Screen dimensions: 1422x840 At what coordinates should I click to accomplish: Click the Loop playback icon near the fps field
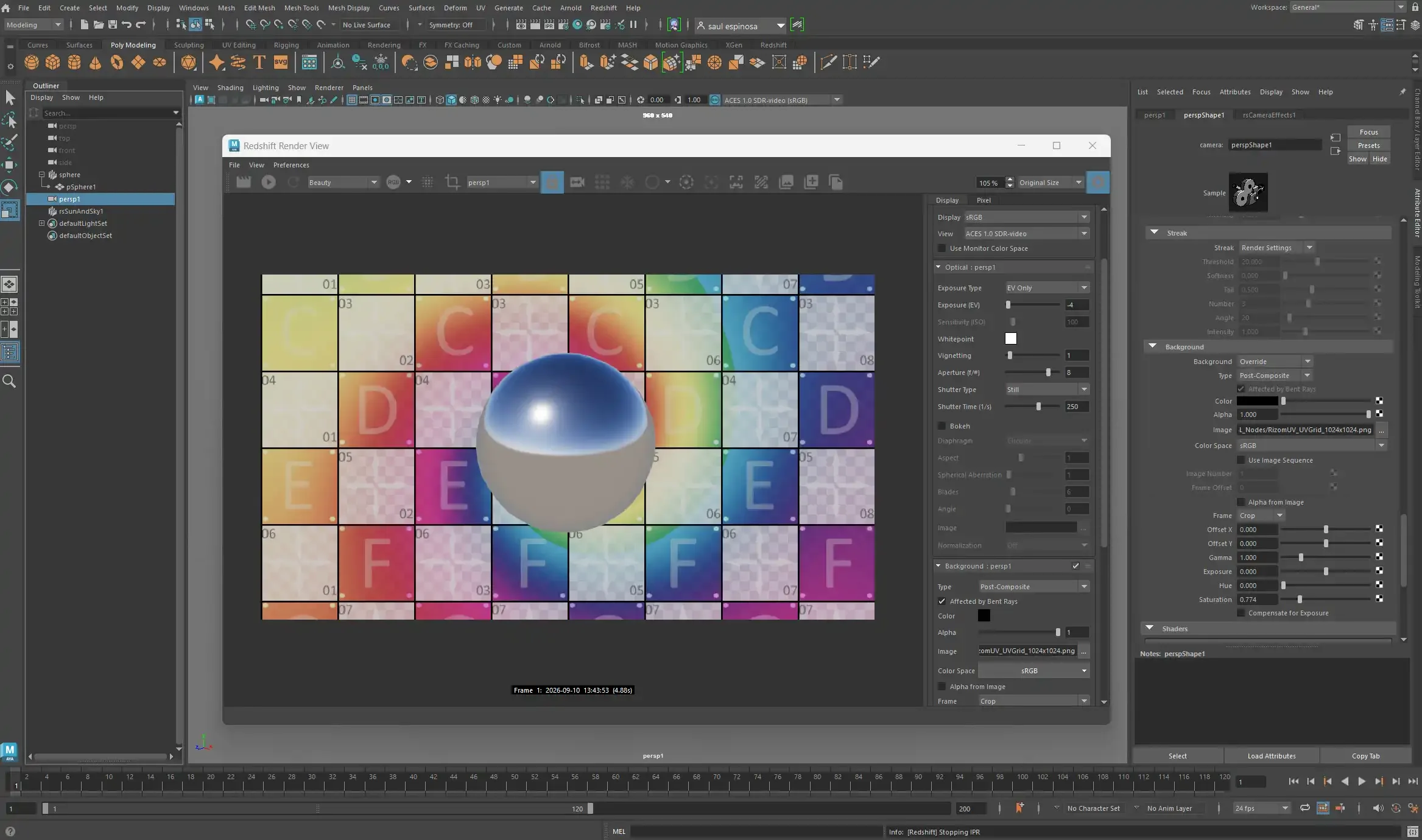1304,808
